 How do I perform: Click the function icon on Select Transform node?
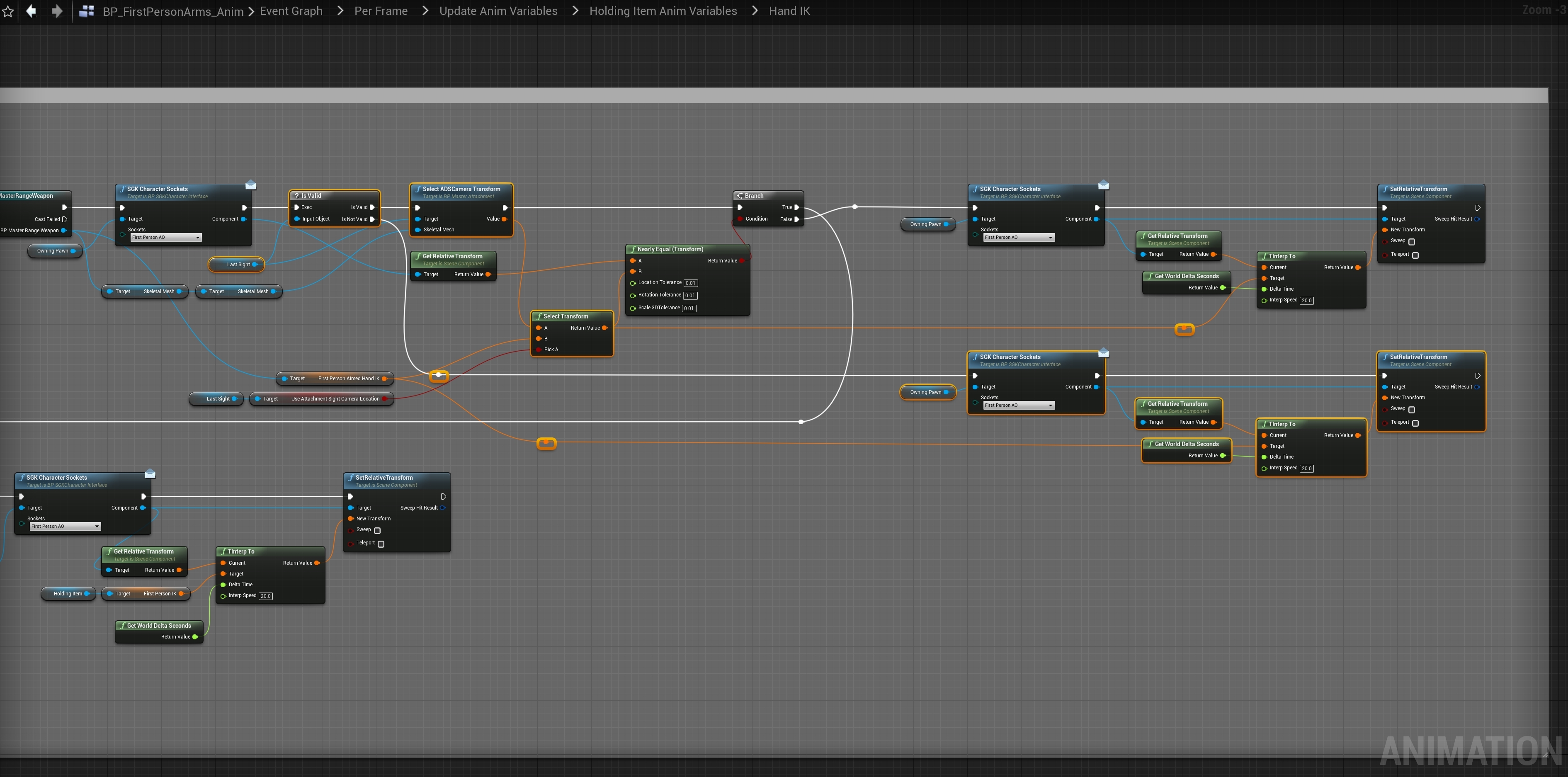tap(539, 317)
